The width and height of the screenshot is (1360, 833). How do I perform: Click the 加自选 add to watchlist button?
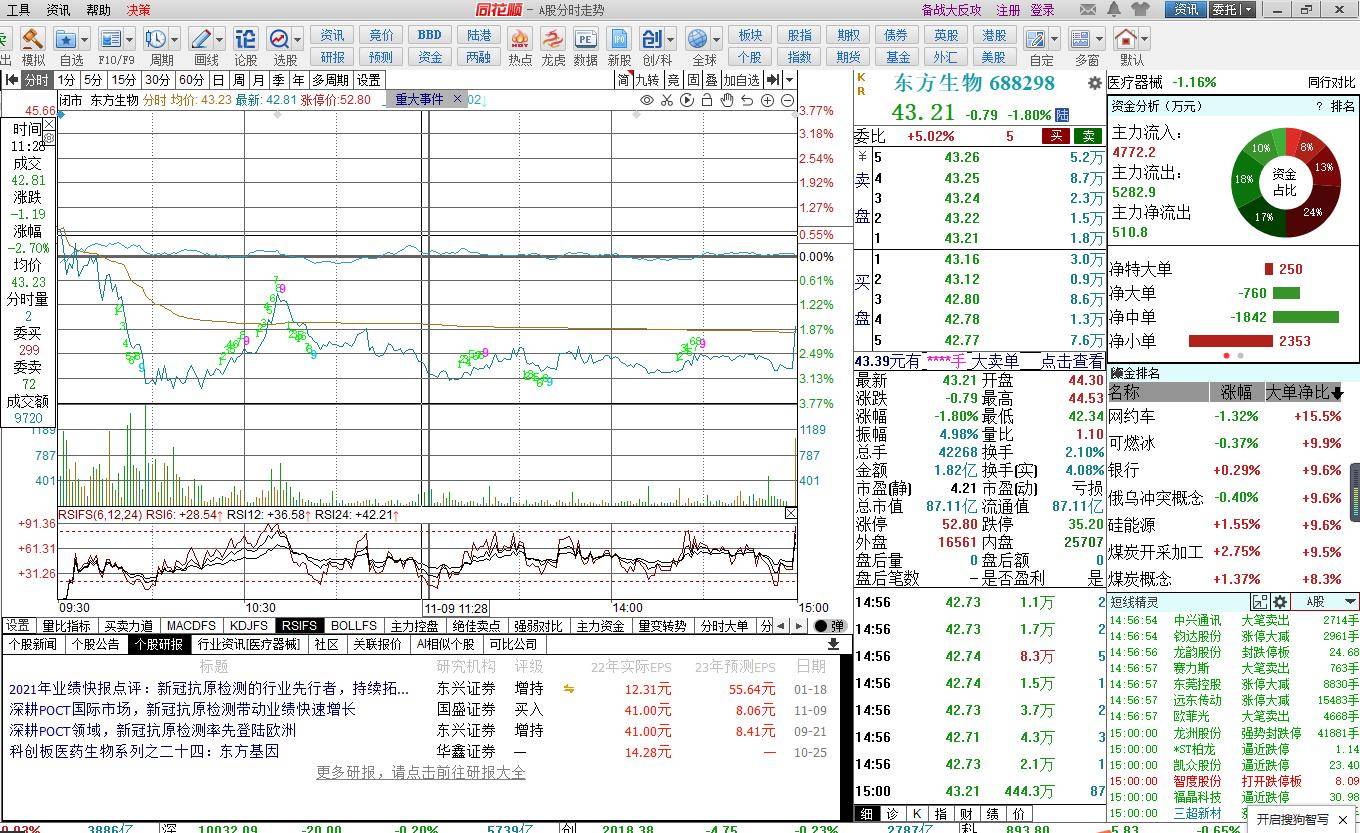[741, 80]
